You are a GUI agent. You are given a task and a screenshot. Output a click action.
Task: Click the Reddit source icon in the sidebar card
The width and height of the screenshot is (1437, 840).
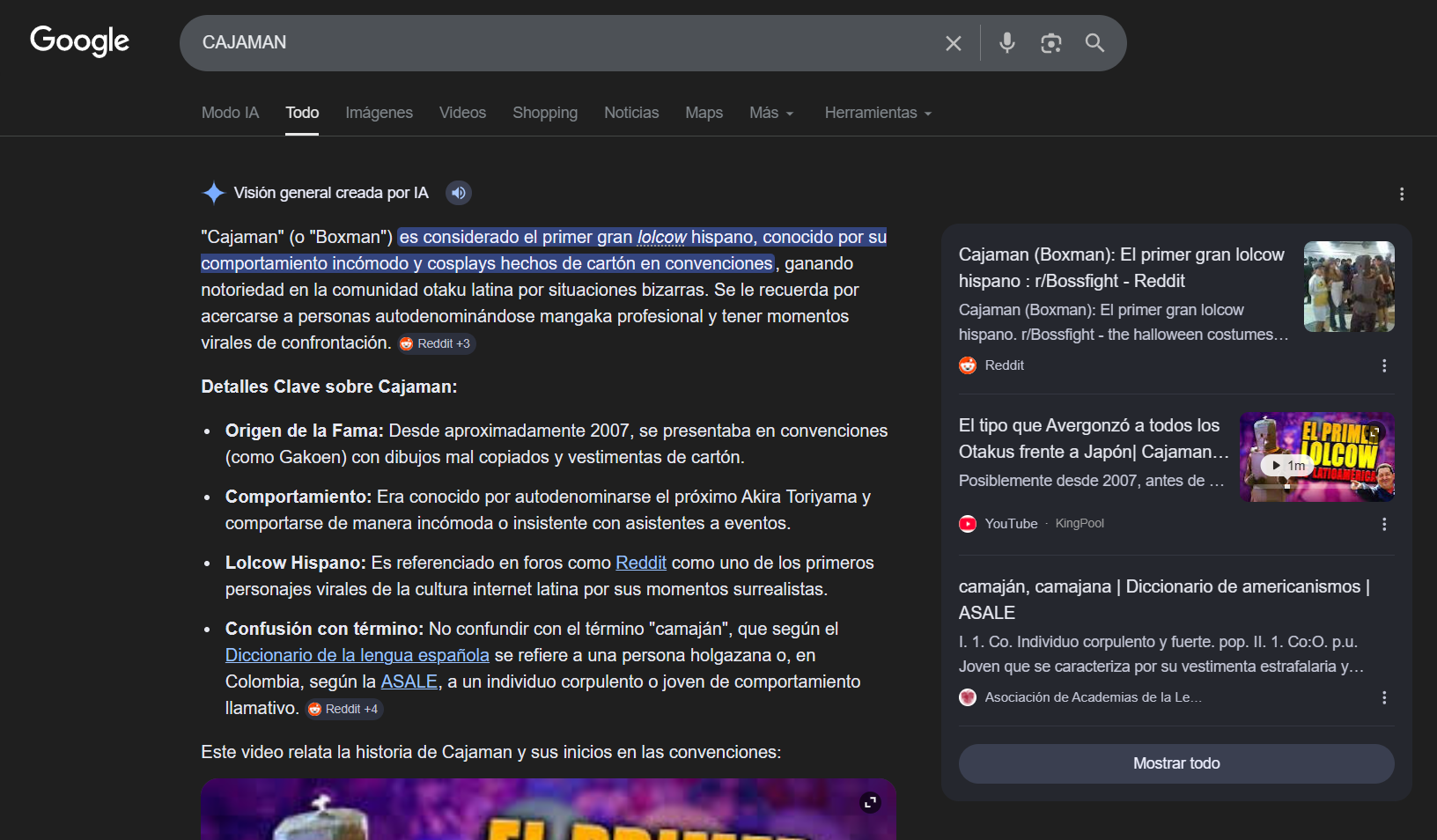[x=968, y=365]
